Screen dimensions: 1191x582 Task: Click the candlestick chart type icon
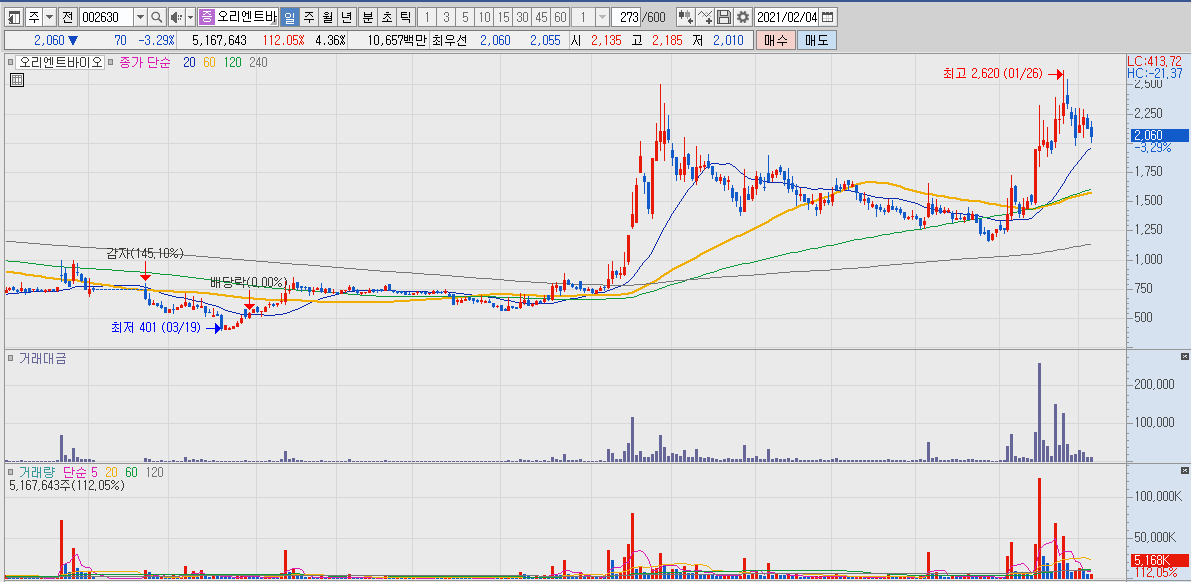[685, 17]
